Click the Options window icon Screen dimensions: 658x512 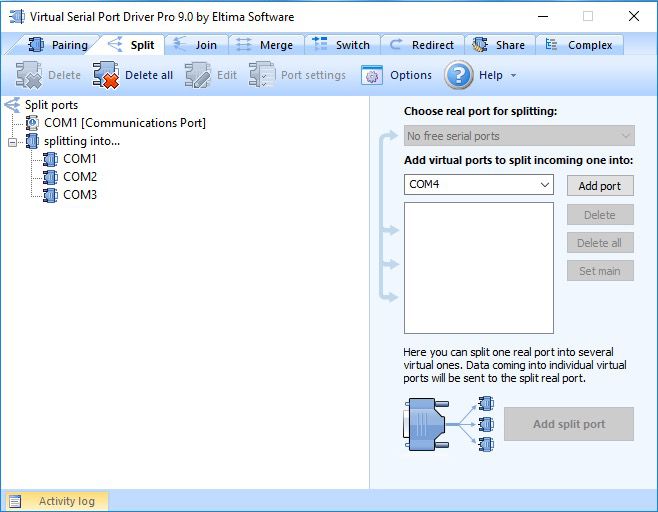(x=371, y=76)
